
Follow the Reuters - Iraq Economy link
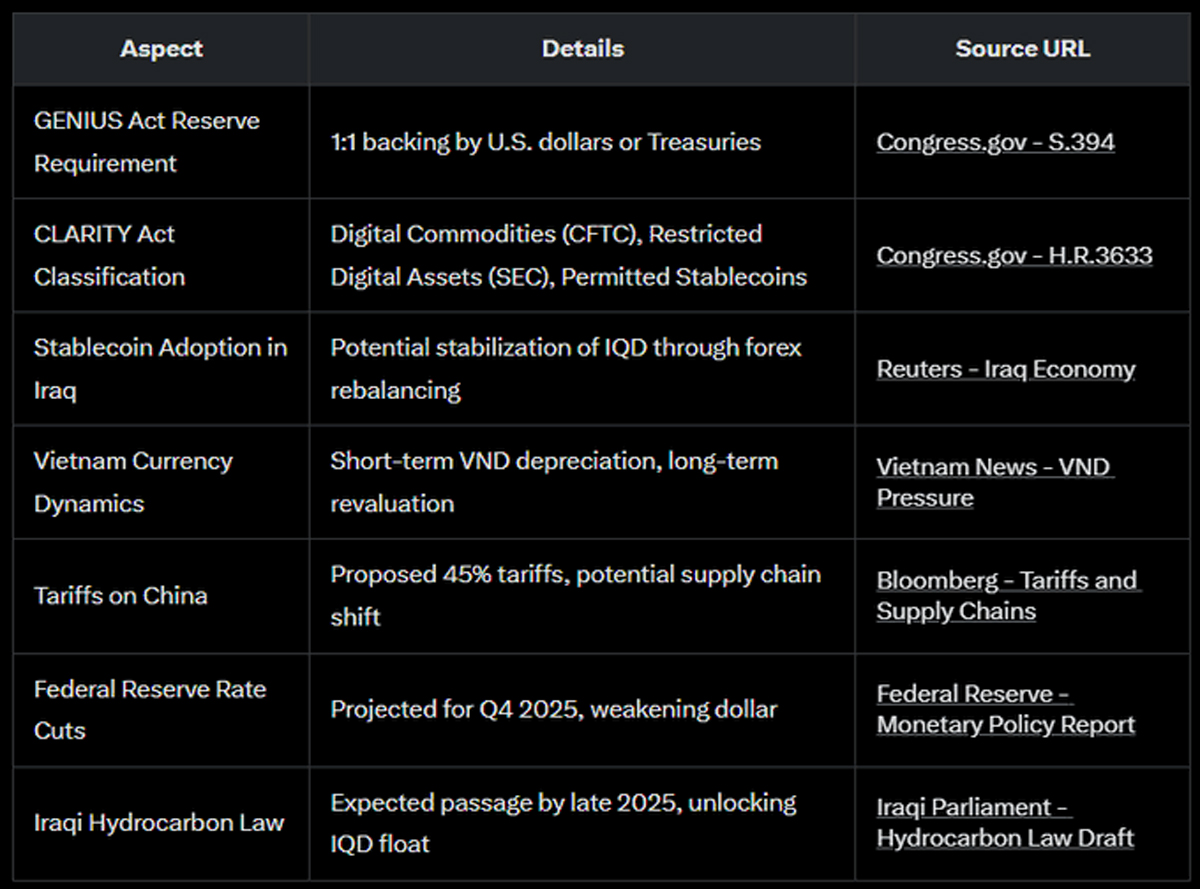(1005, 369)
